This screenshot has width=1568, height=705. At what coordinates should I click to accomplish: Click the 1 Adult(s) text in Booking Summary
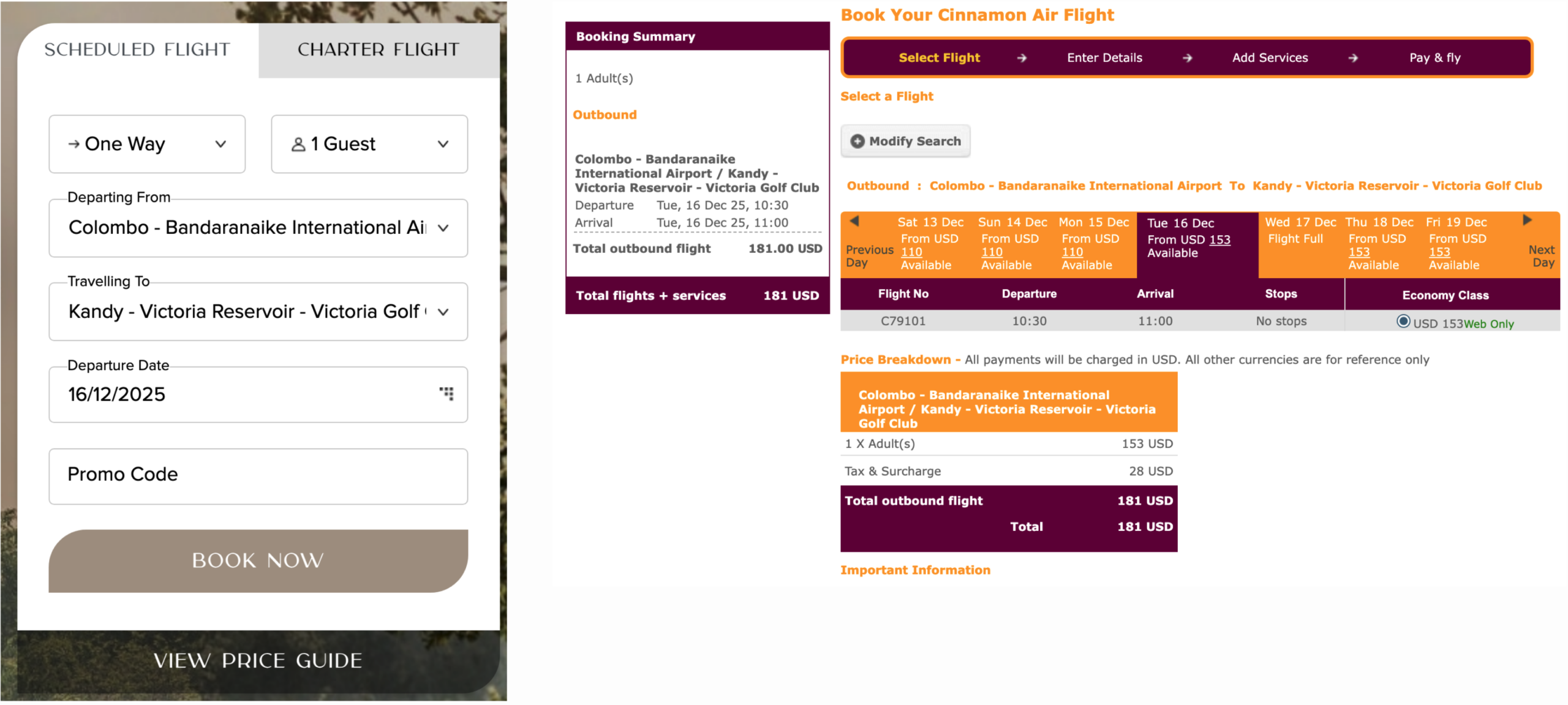pos(604,78)
